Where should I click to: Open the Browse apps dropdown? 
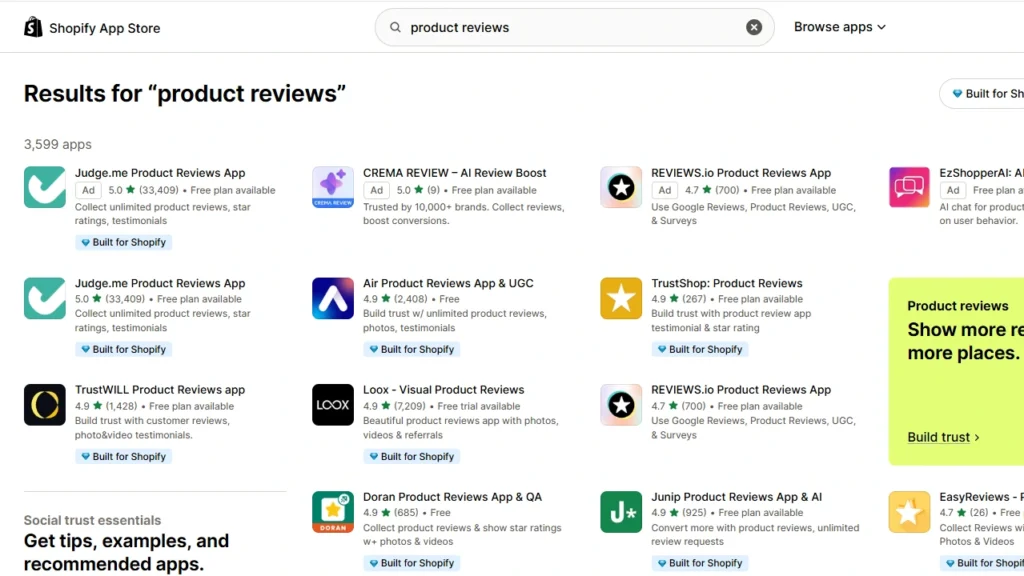point(839,27)
